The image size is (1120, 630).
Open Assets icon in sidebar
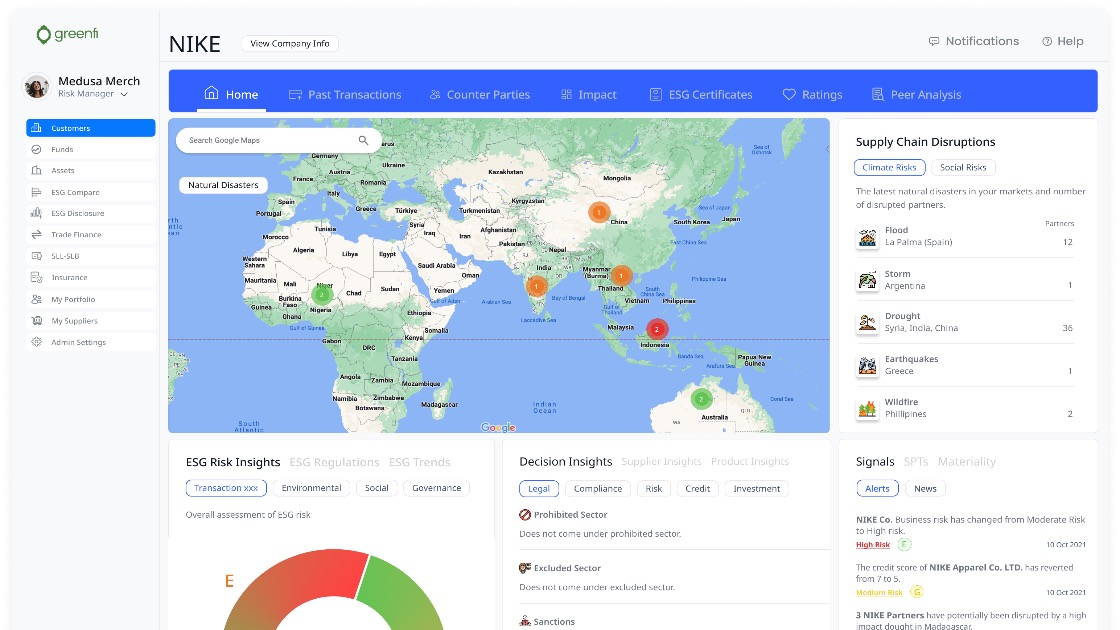coord(36,170)
